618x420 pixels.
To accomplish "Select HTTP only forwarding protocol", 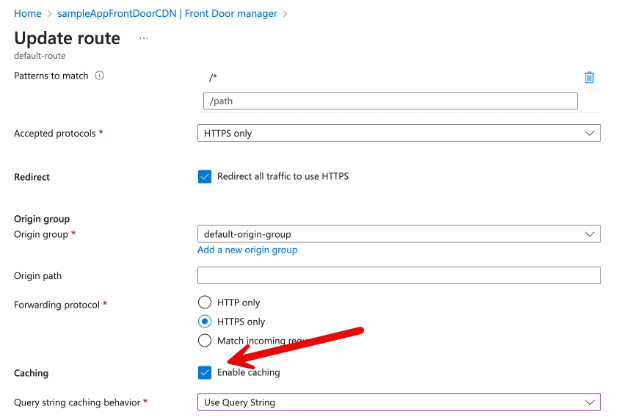I will click(x=205, y=302).
